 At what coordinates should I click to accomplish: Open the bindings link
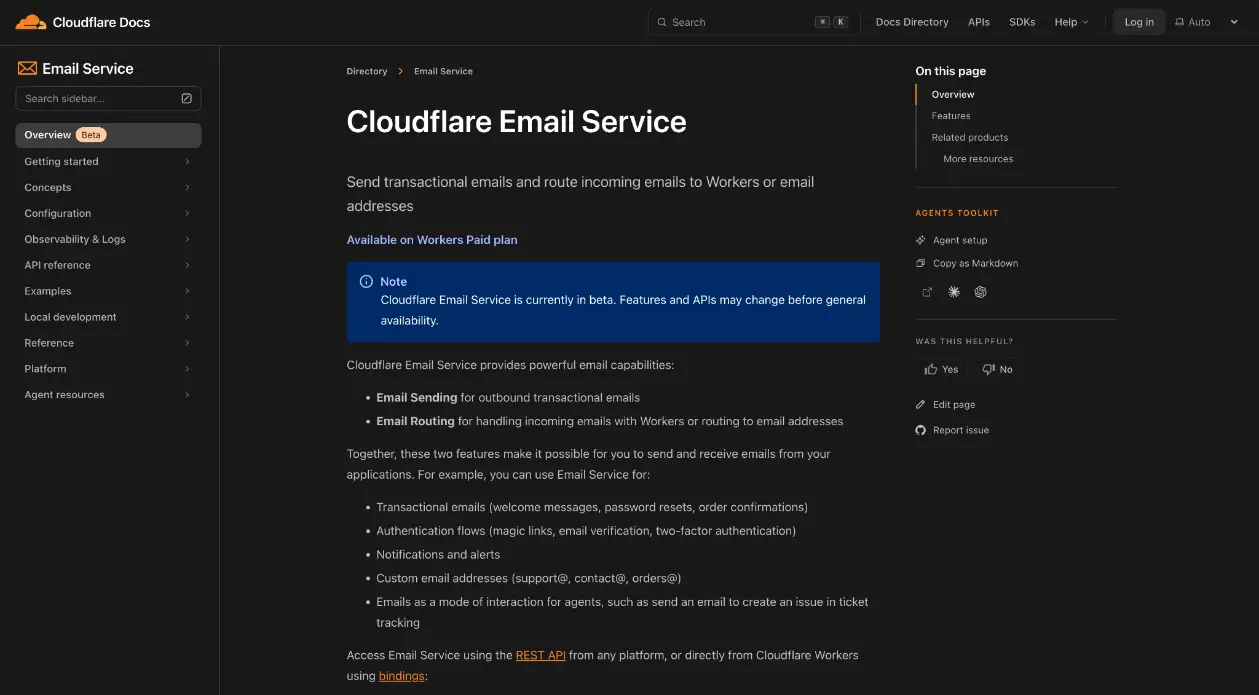pyautogui.click(x=402, y=676)
